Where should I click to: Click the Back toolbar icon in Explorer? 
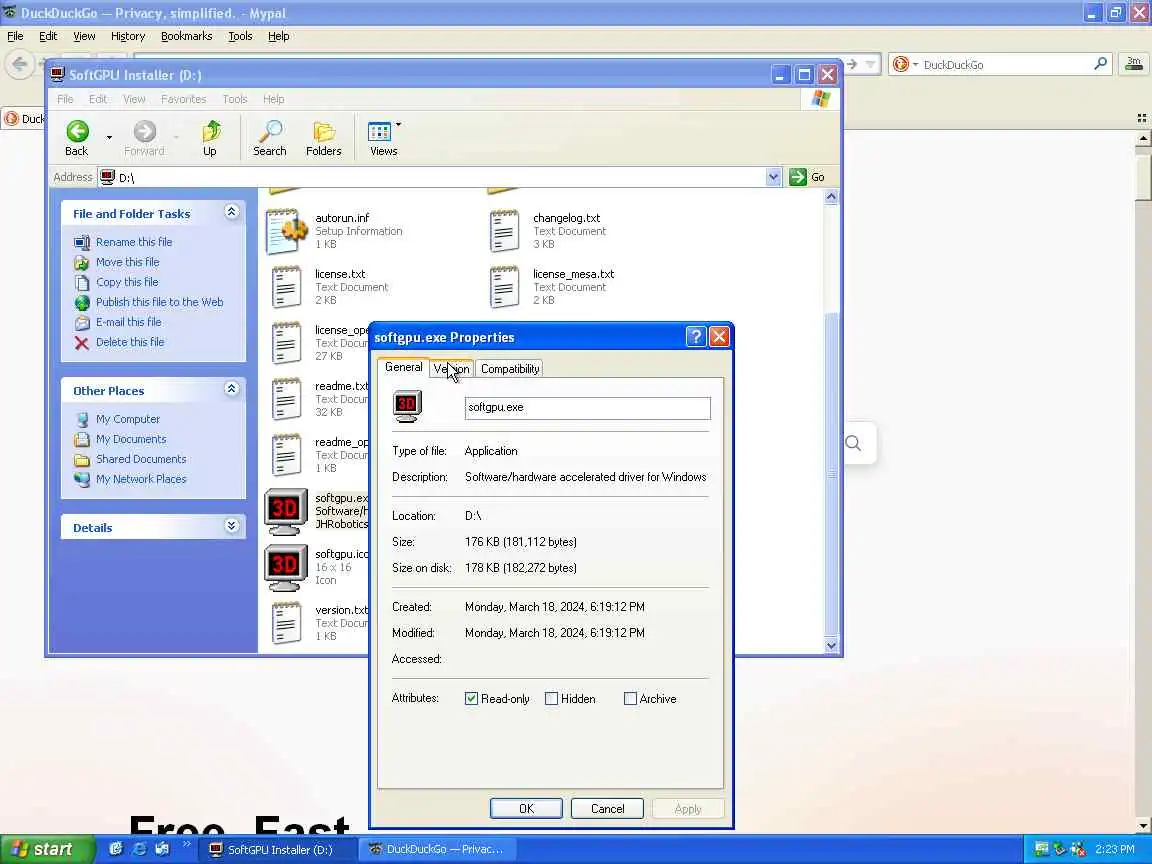(77, 137)
